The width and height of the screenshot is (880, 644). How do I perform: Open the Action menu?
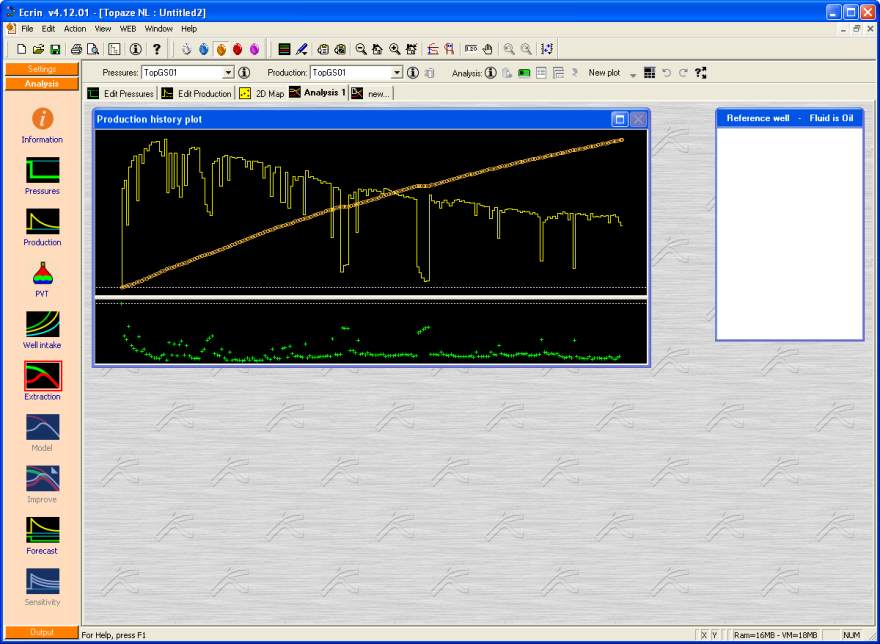click(x=75, y=29)
